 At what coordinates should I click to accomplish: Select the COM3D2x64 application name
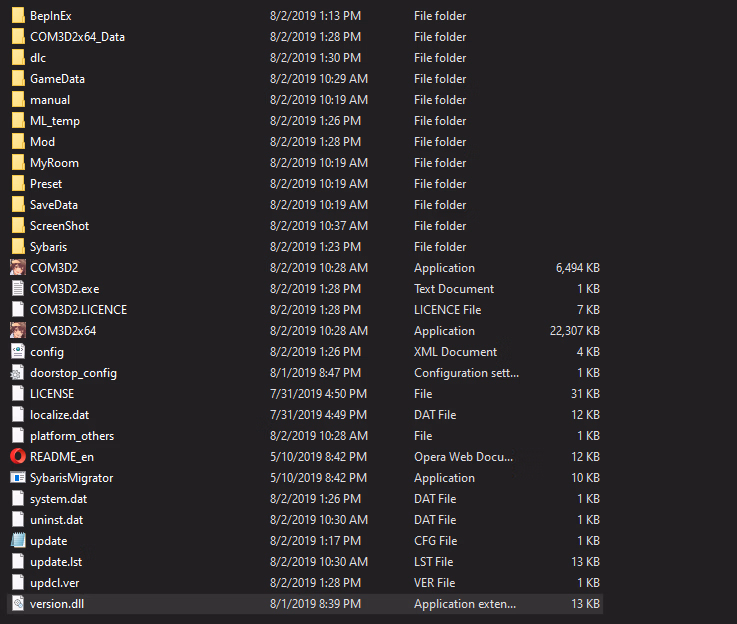[63, 331]
